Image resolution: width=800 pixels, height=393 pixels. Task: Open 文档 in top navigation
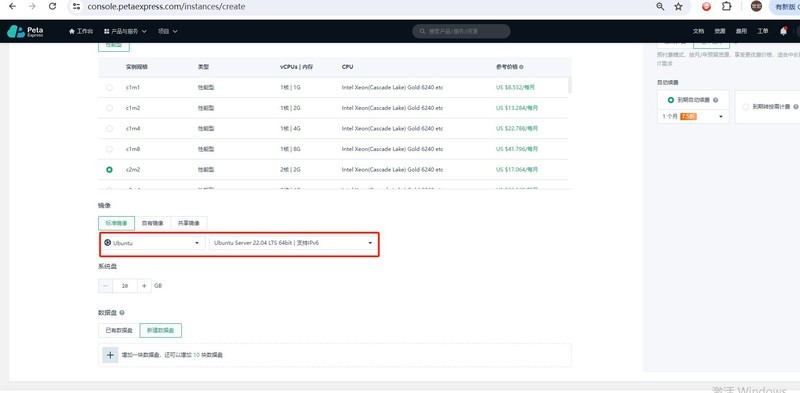point(698,31)
